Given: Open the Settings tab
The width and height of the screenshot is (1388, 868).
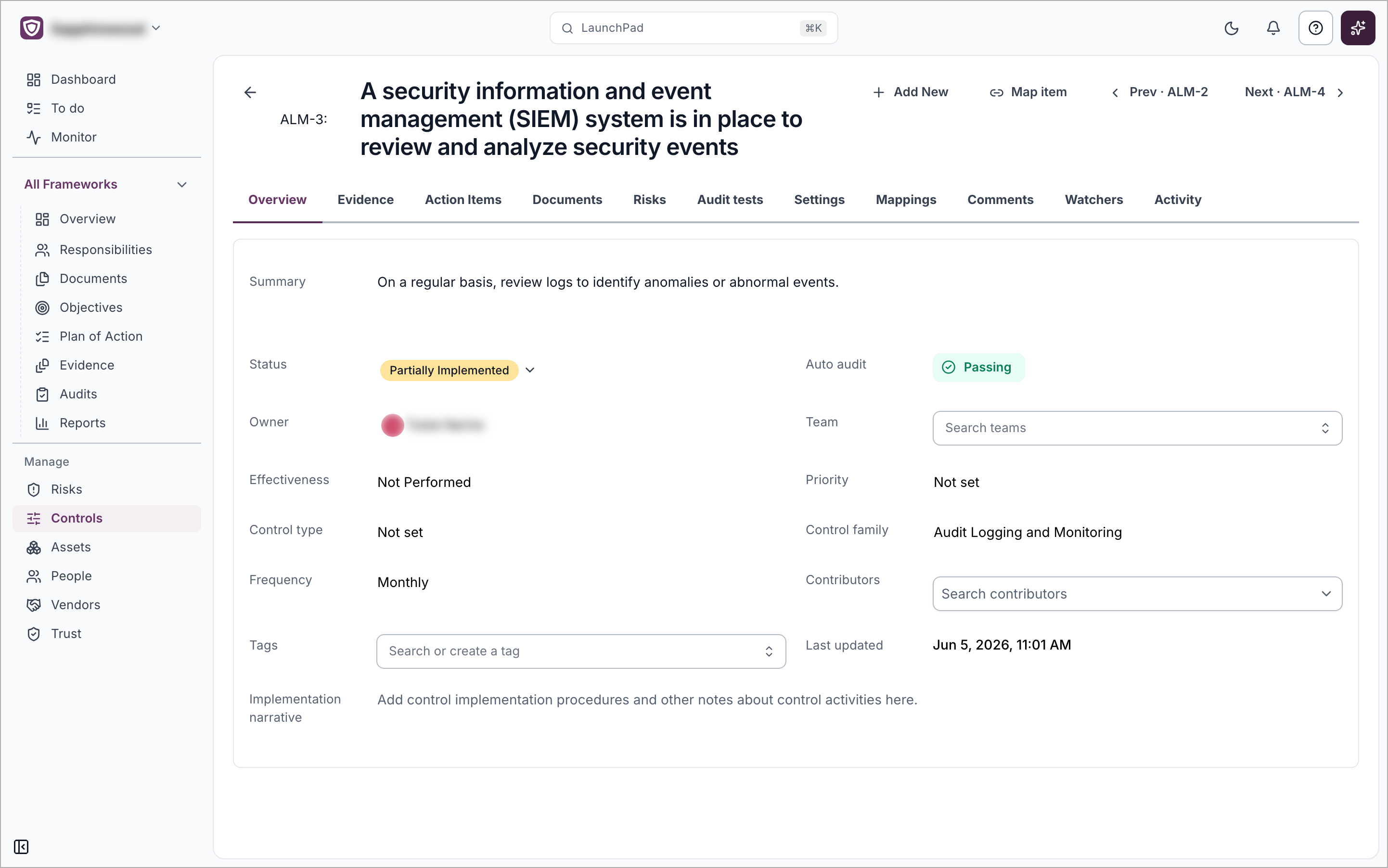Looking at the screenshot, I should (820, 200).
